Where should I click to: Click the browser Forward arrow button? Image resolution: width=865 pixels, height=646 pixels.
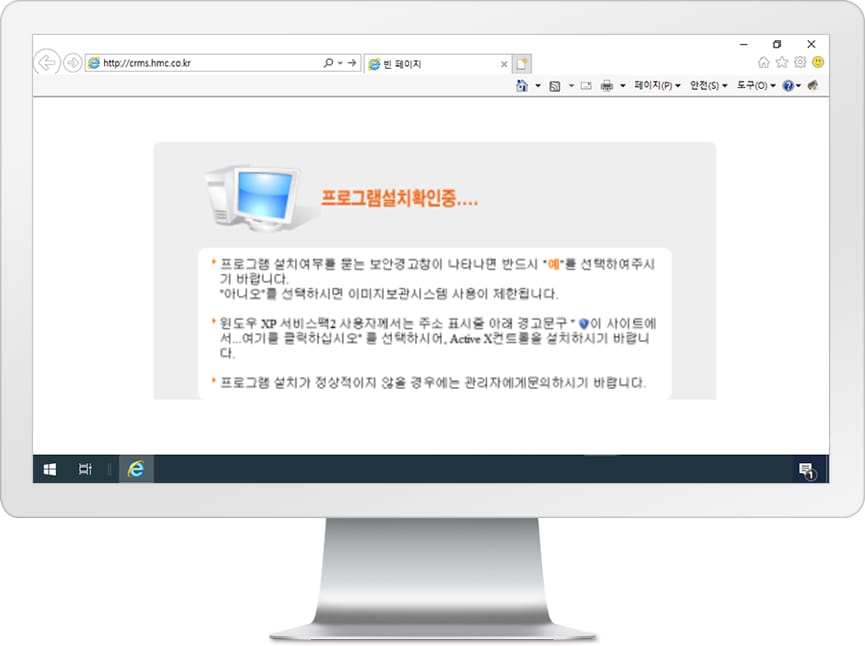click(72, 63)
